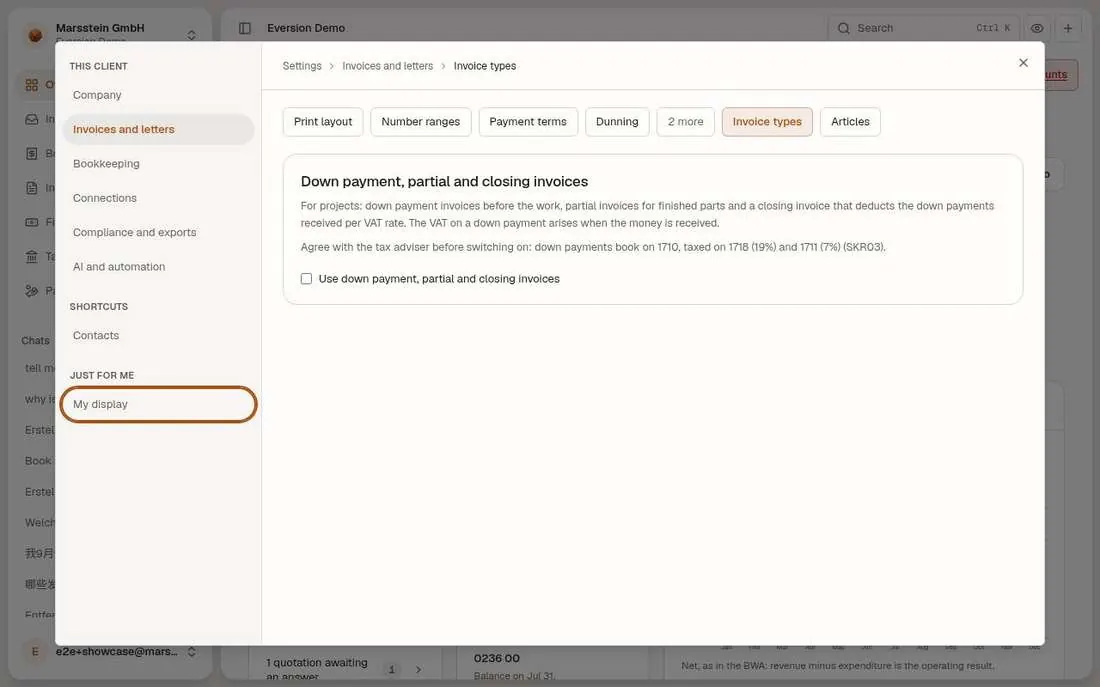
Task: Open My display settings
Action: [x=159, y=404]
